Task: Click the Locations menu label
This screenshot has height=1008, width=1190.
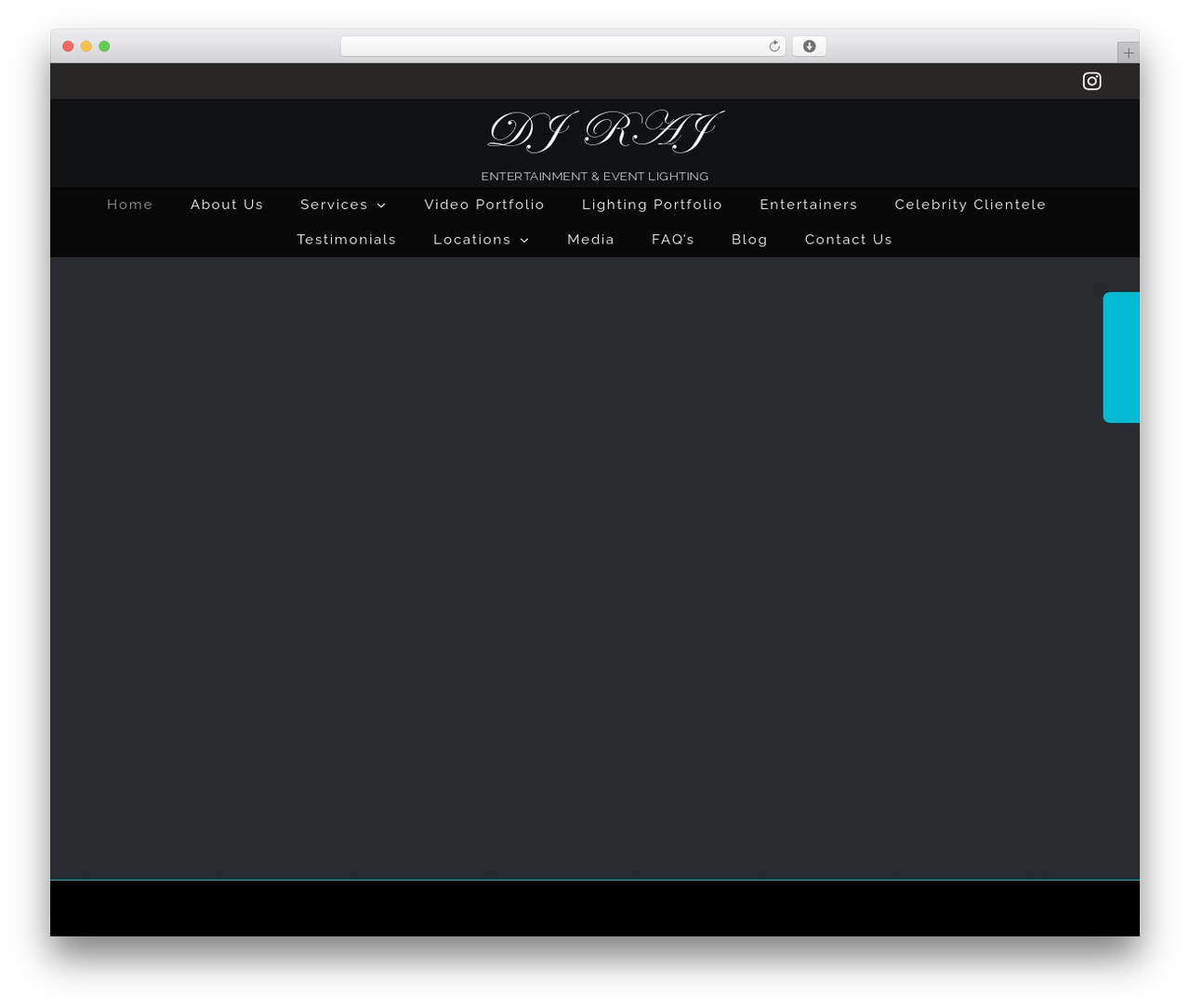Action: (x=472, y=240)
